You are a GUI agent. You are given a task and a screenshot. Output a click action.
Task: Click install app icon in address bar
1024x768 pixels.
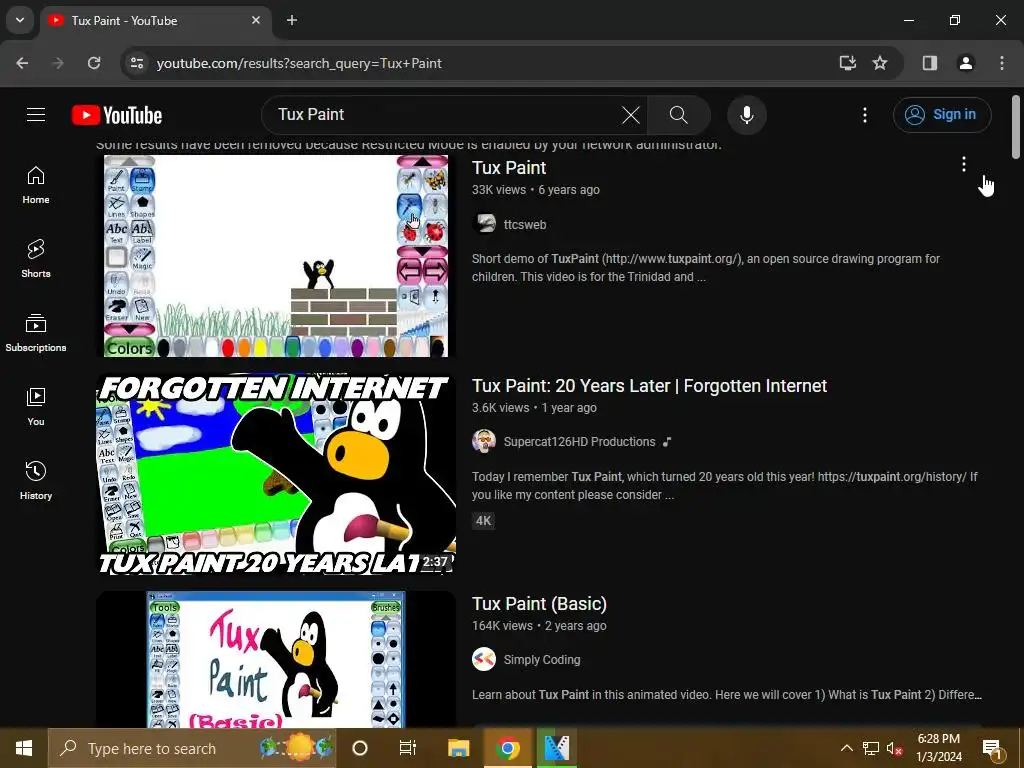tap(848, 63)
